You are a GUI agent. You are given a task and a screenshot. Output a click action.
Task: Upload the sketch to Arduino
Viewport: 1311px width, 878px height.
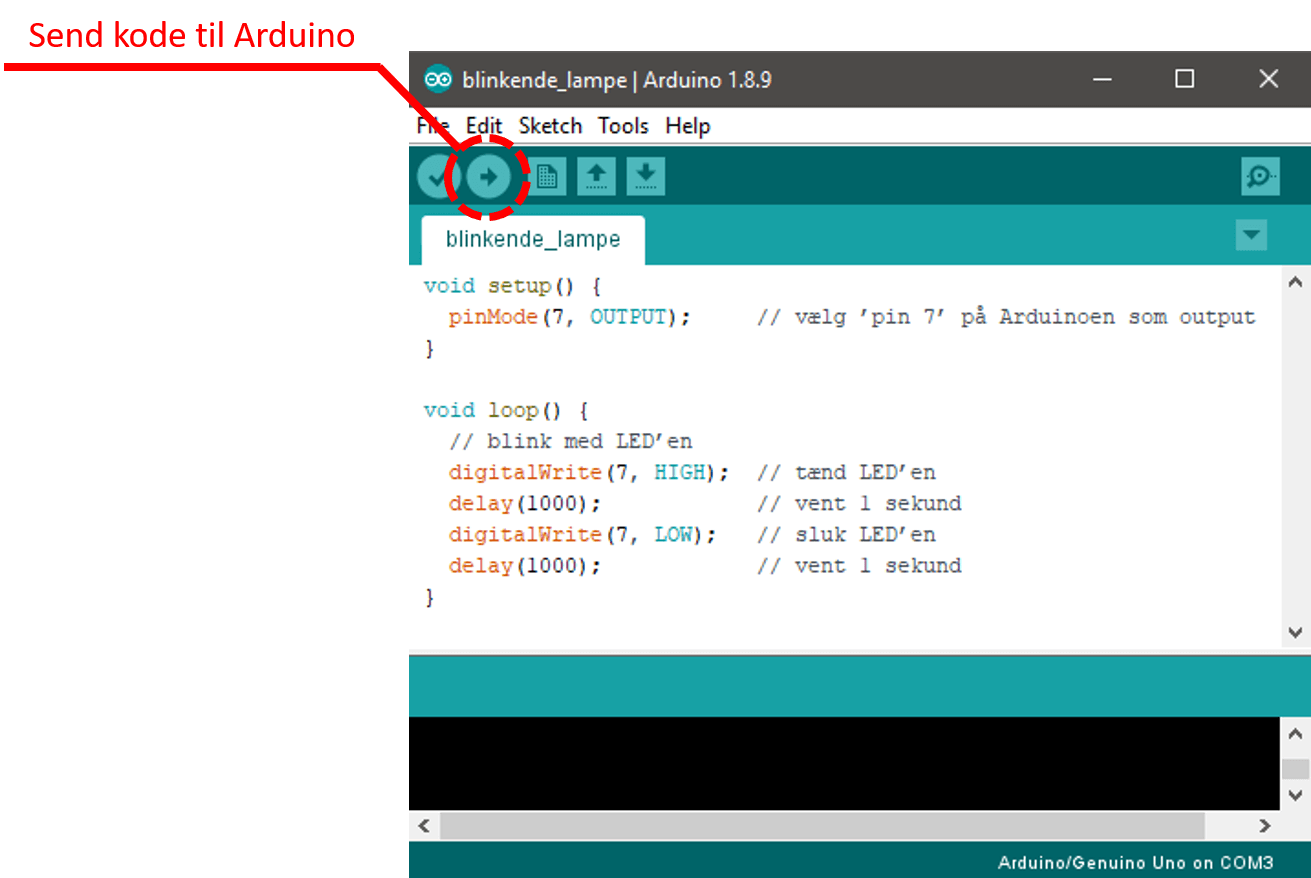488,178
